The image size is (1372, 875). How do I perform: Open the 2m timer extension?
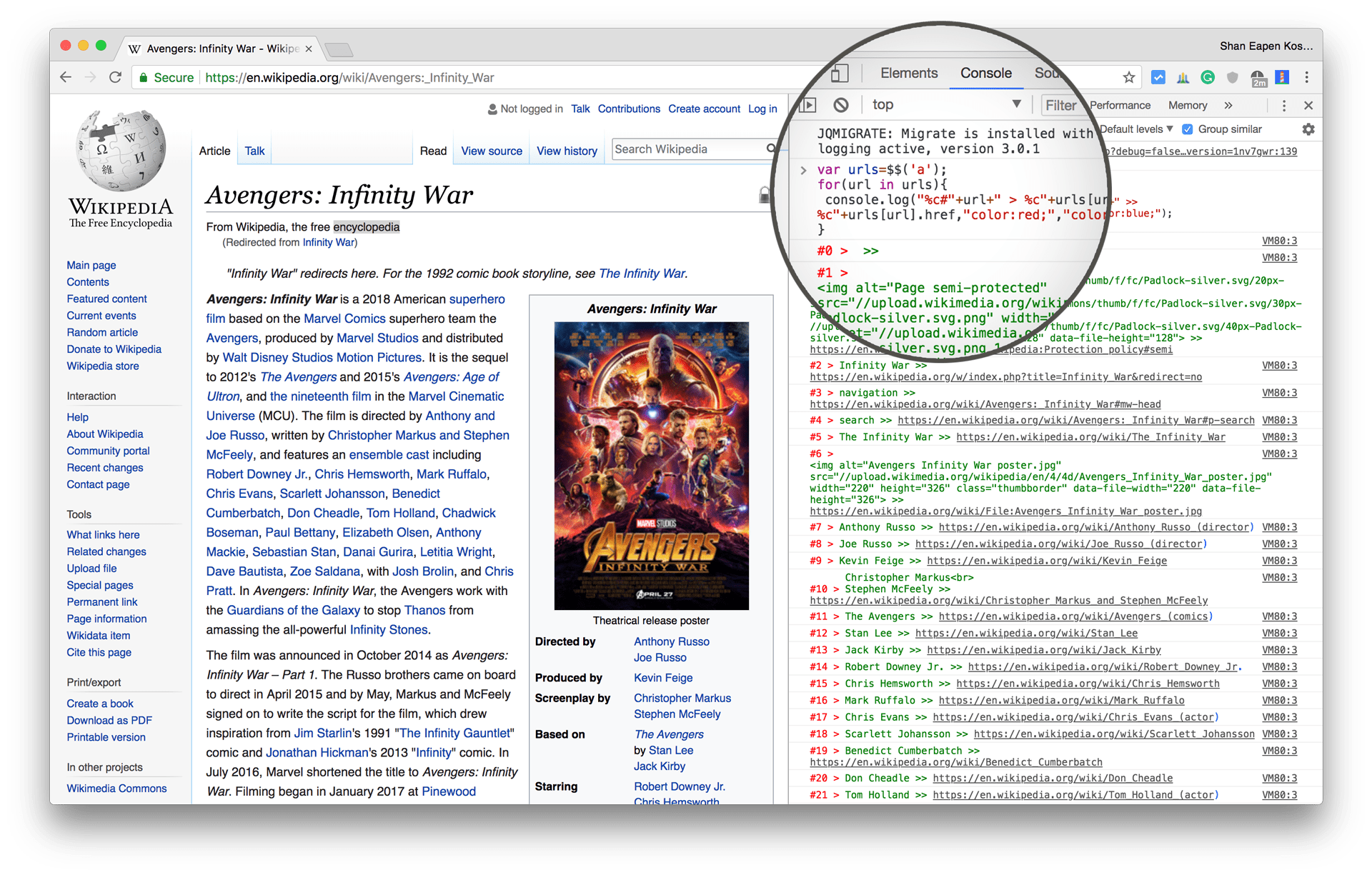pos(1258,78)
